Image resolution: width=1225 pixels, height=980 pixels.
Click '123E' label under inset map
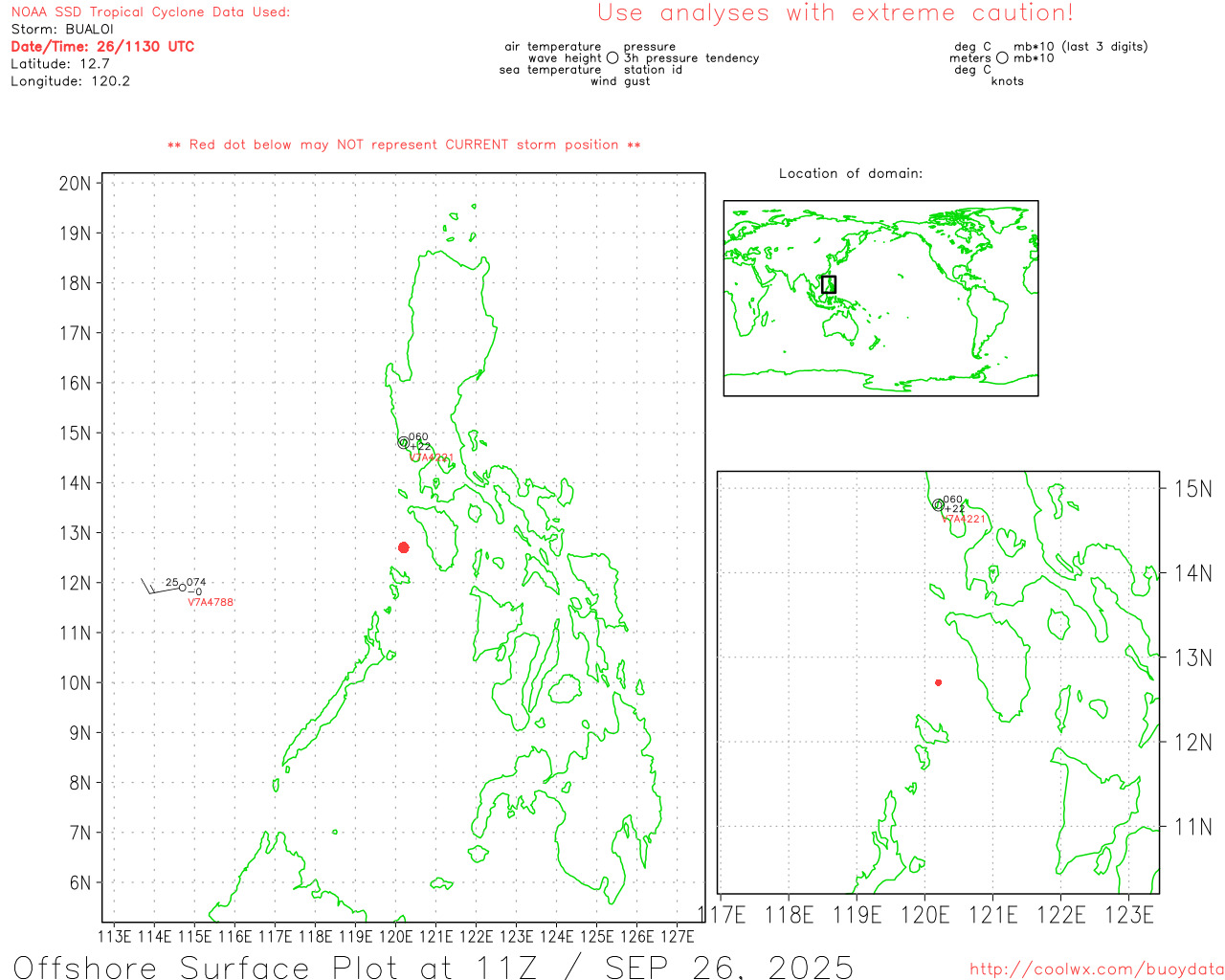coord(1129,915)
